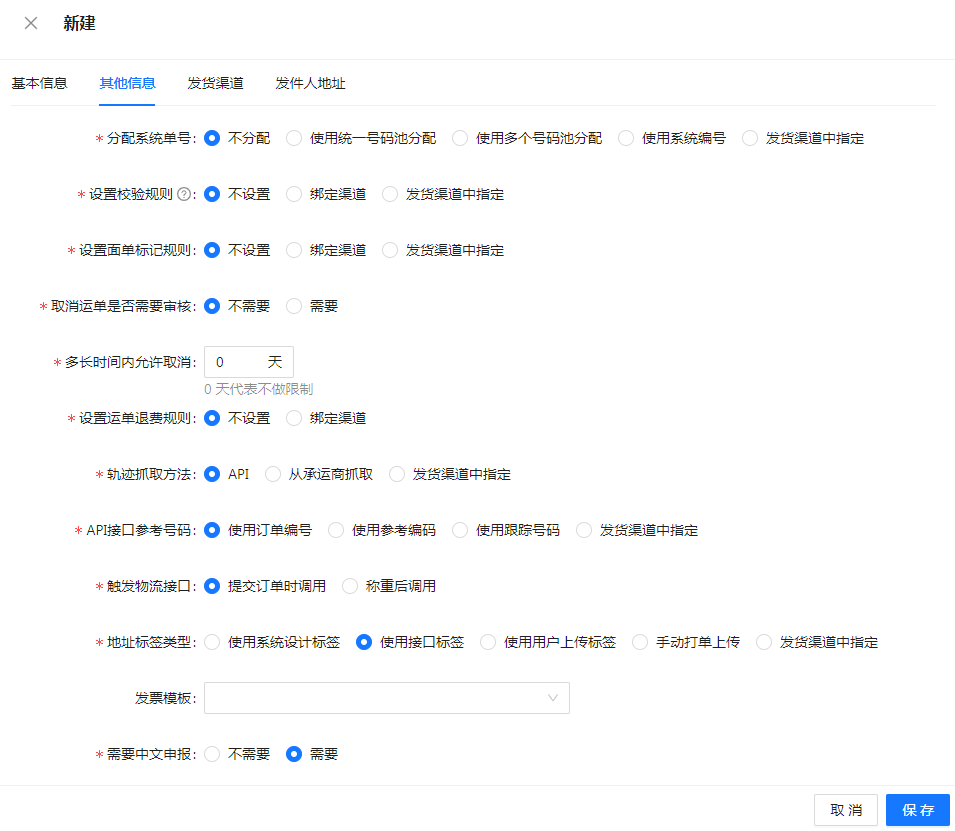
Task: Select 手动打单上传 label type
Action: pyautogui.click(x=640, y=642)
